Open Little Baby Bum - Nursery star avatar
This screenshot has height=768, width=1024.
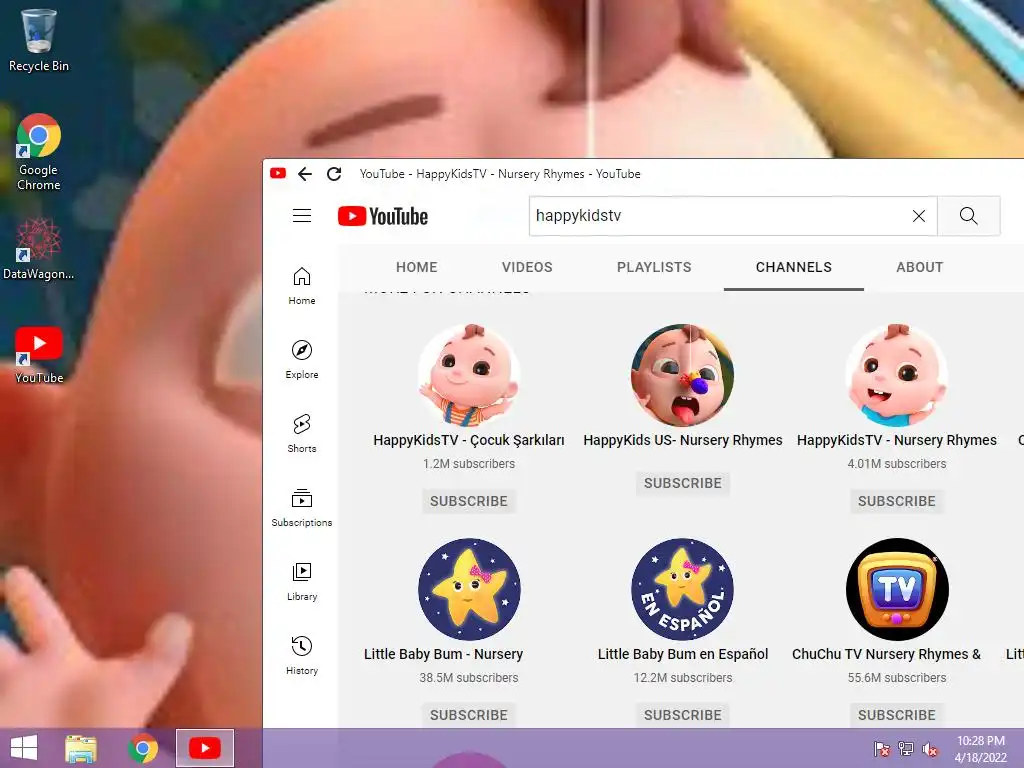[x=469, y=589]
